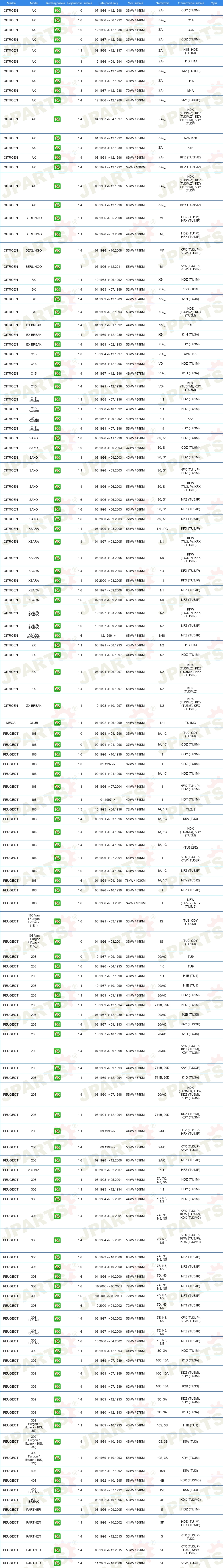
Task: Click fuel icon in C15 XV8, TU9 row
Action: tap(57, 354)
